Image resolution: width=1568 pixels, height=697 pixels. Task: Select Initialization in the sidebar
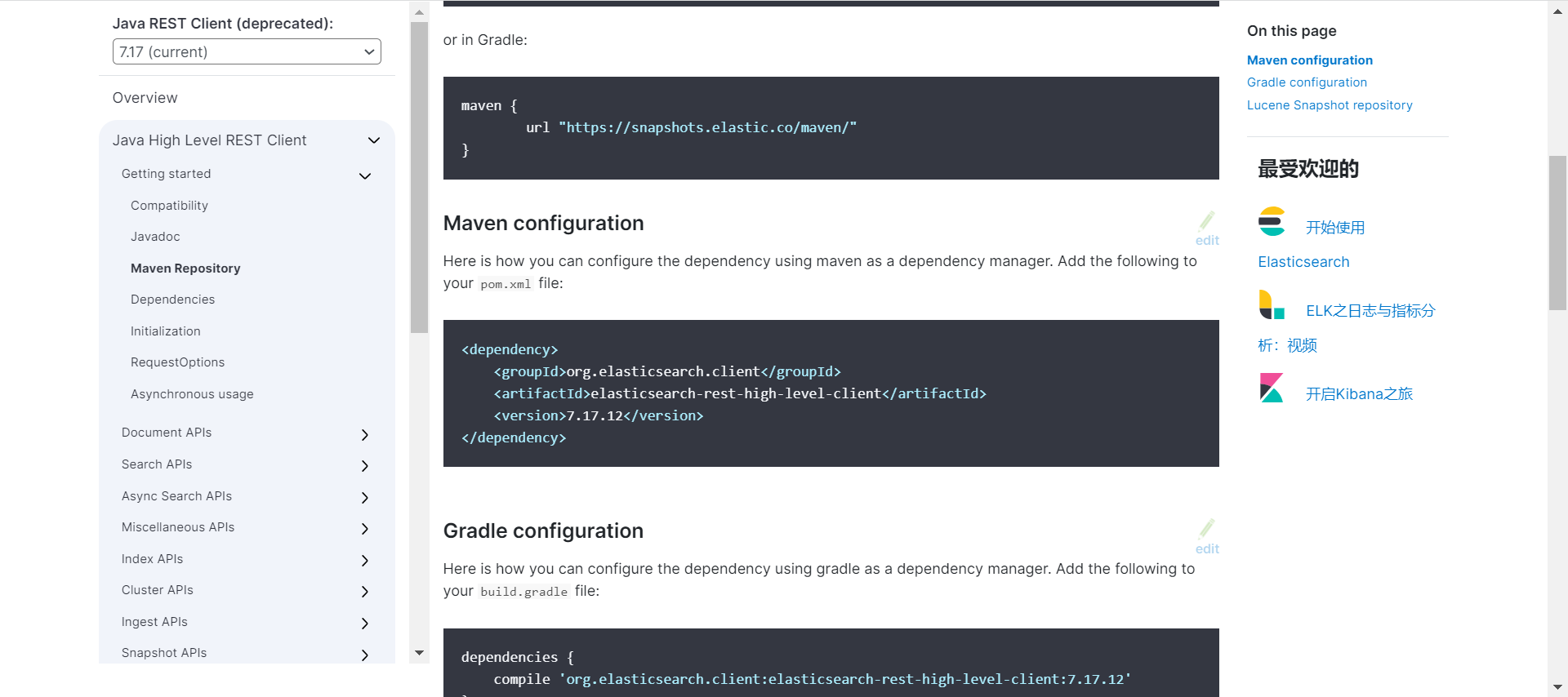pyautogui.click(x=165, y=331)
